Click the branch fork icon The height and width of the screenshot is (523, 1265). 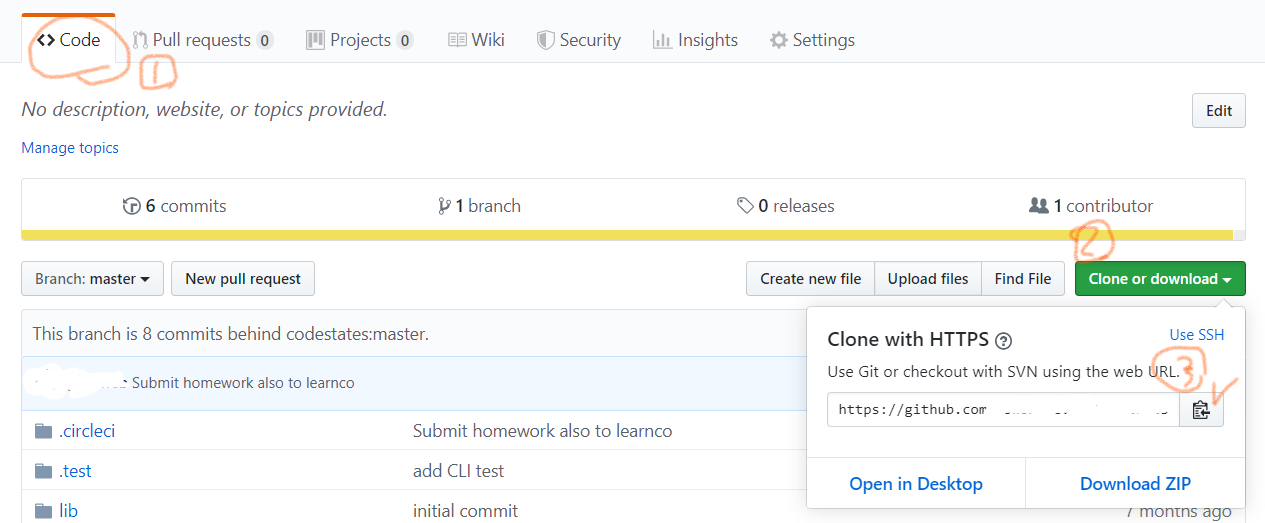coord(444,206)
